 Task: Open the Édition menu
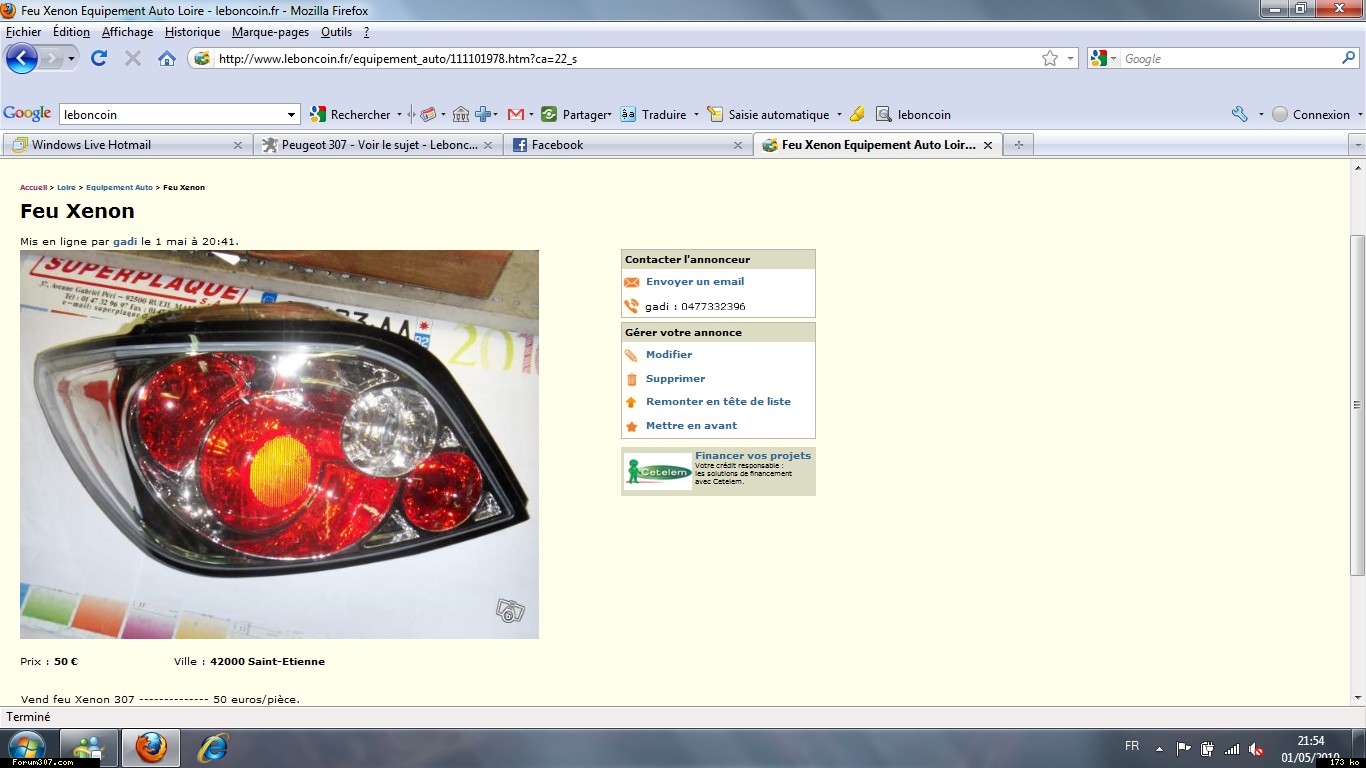pyautogui.click(x=71, y=32)
